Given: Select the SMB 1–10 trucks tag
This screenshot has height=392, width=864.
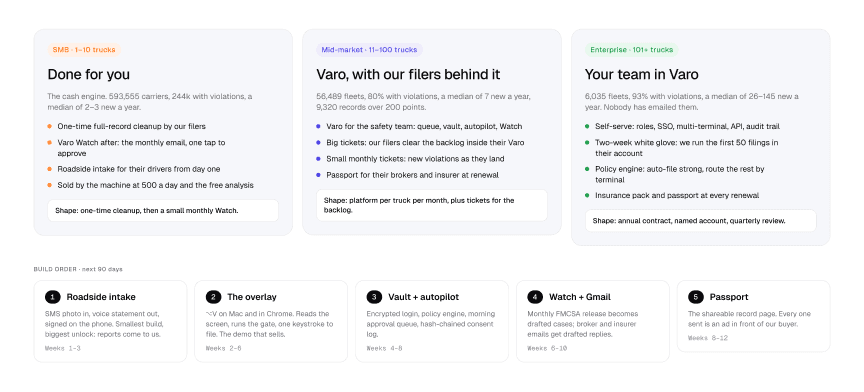Looking at the screenshot, I should (84, 50).
